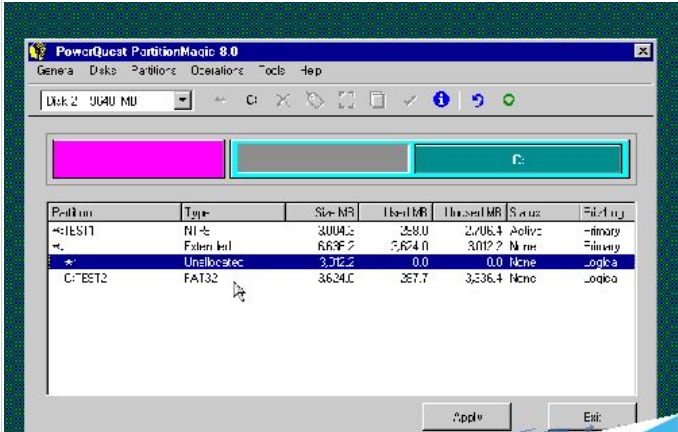Select the magenta partition block in disk map

click(138, 159)
